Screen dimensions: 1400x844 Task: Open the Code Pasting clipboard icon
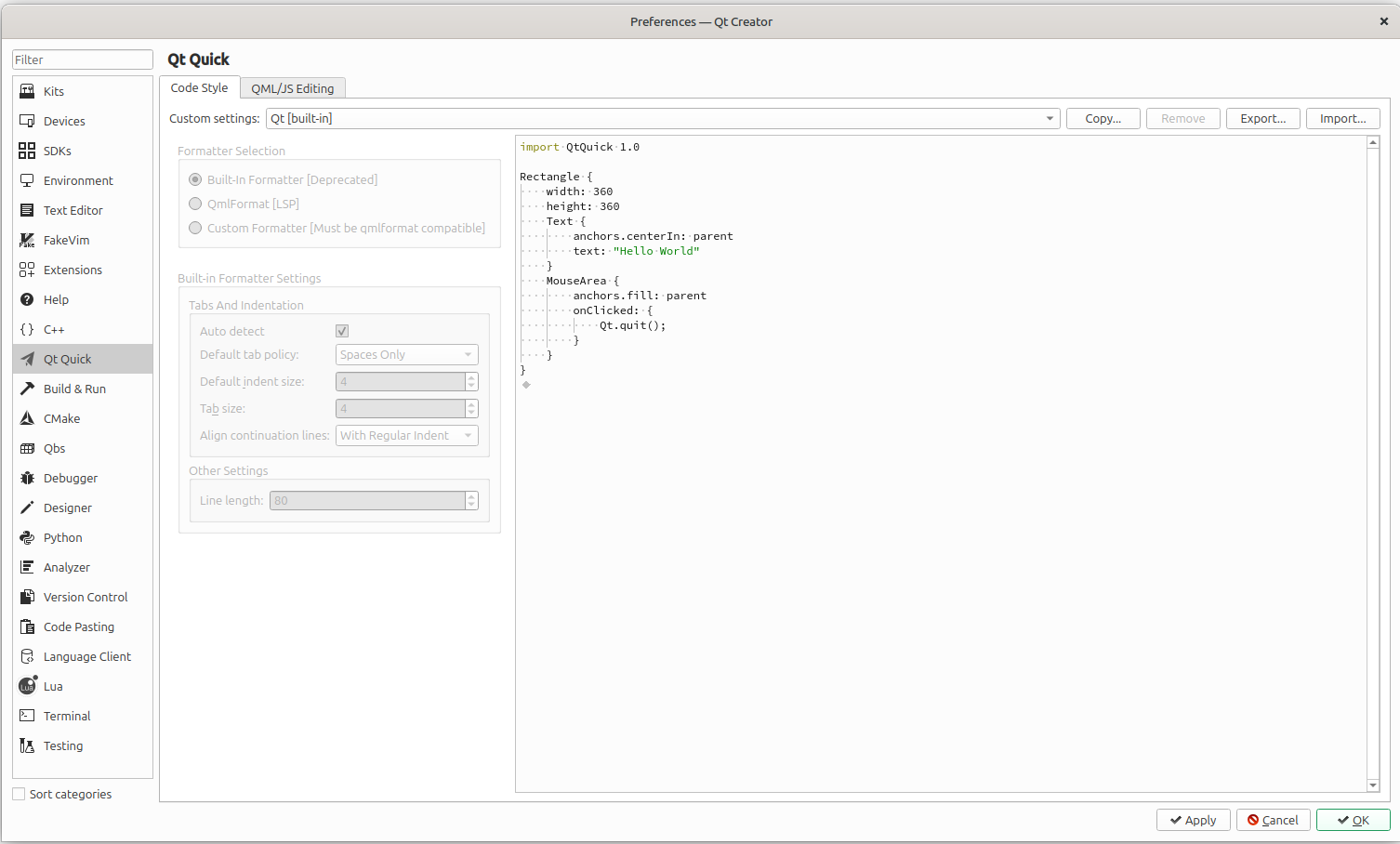[27, 626]
